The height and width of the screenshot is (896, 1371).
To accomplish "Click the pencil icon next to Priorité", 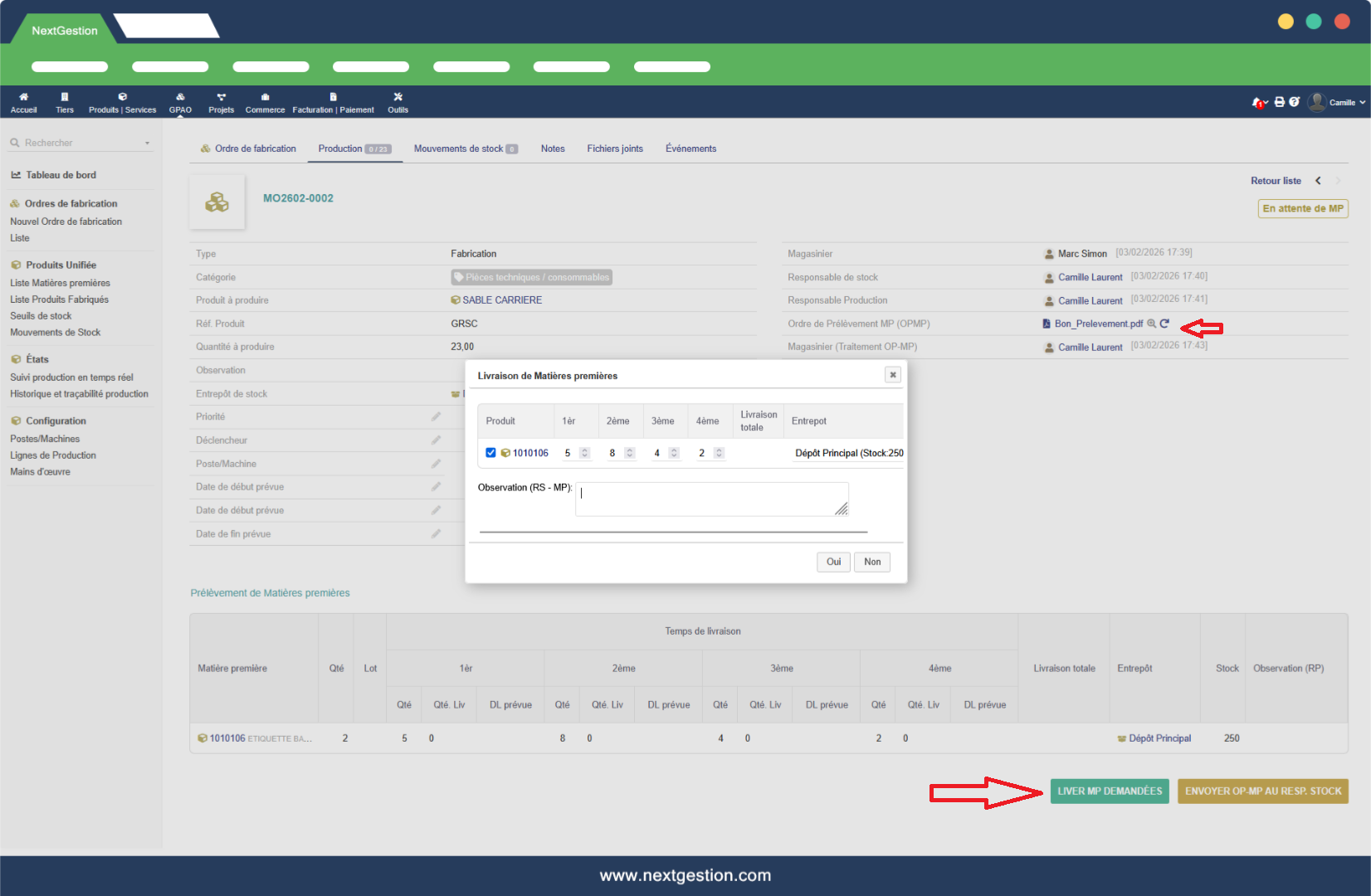I will coord(436,416).
